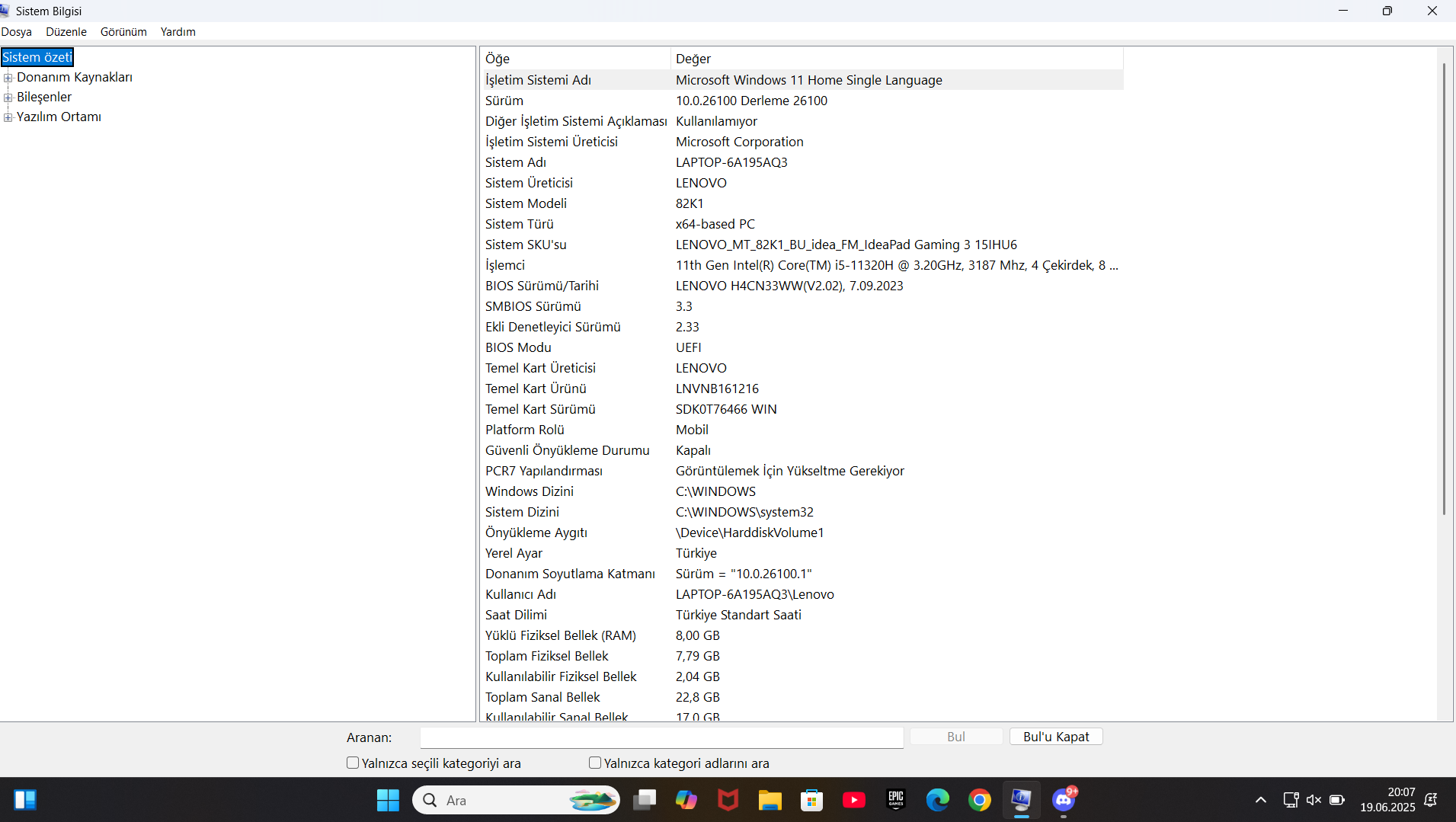Enable 'Yalnızca kategori adlarını ara' checkbox

click(595, 763)
